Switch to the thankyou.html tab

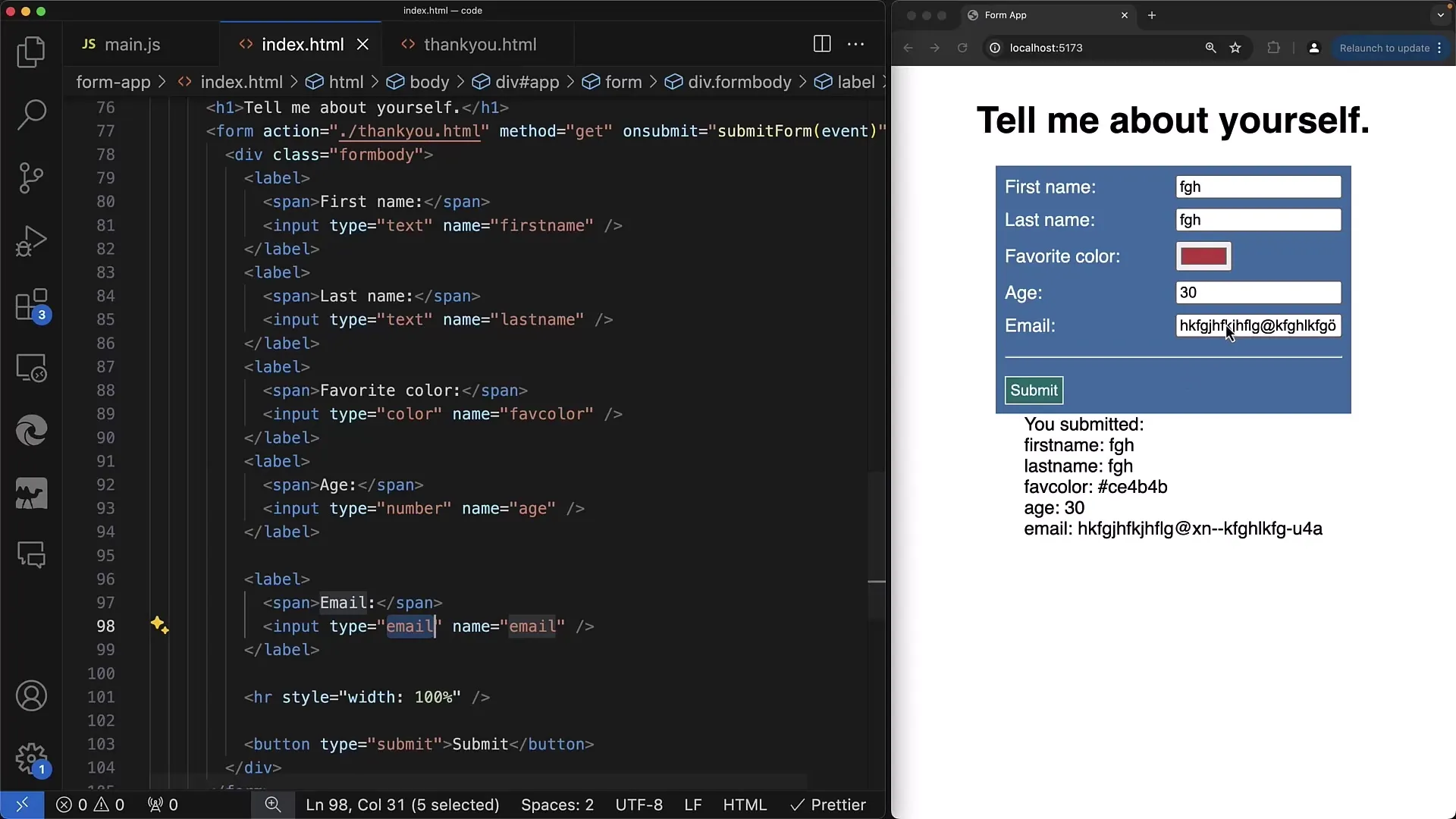[x=480, y=44]
